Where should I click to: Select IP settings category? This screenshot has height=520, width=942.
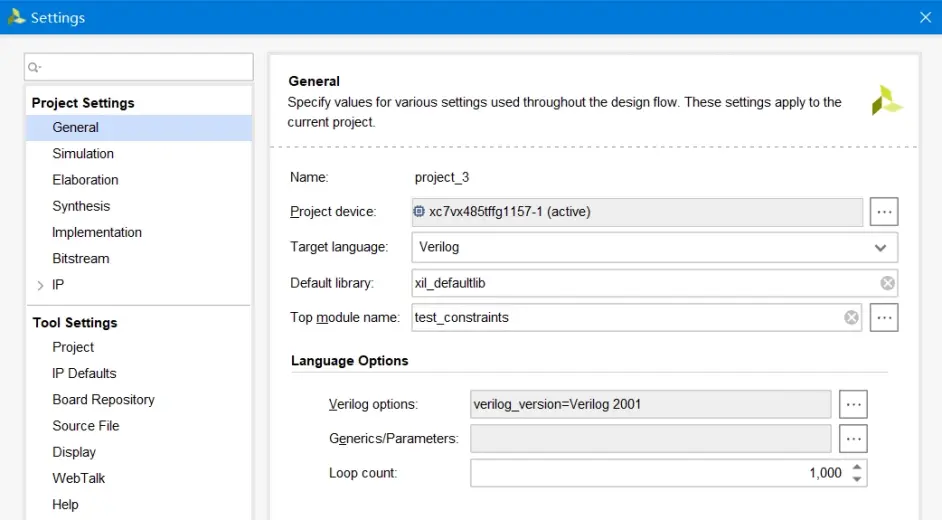pos(58,285)
